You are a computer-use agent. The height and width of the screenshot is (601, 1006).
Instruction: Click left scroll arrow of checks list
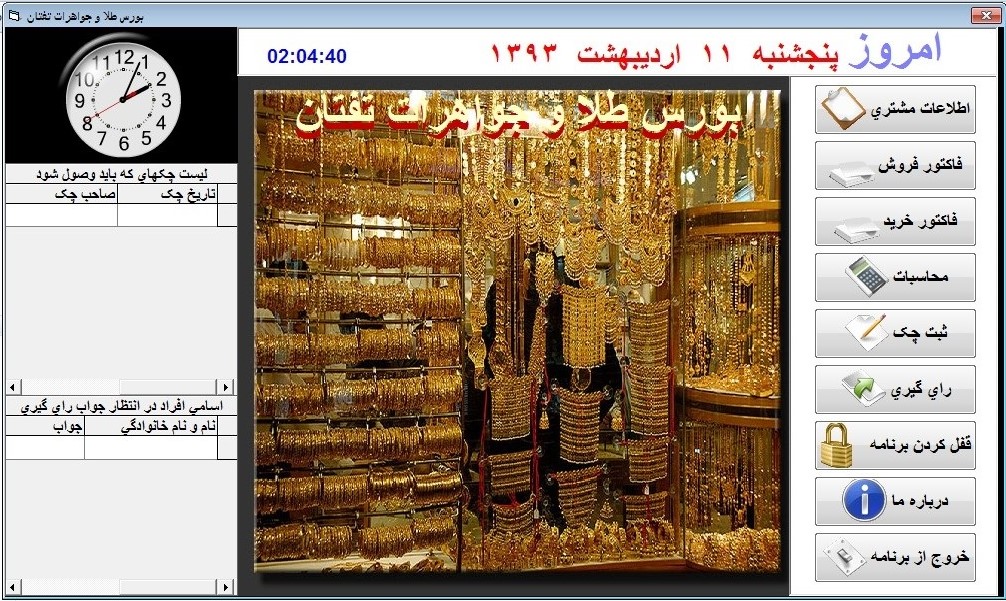[13, 387]
